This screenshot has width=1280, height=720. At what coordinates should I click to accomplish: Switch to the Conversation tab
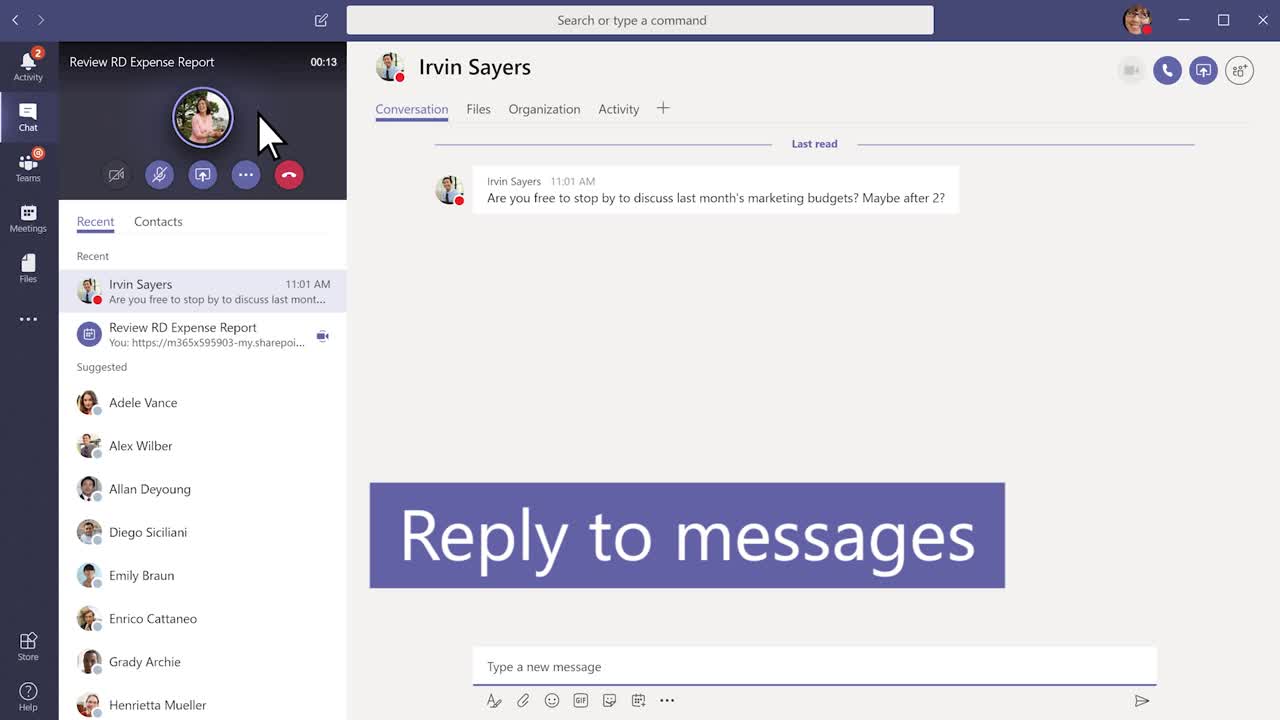point(412,109)
